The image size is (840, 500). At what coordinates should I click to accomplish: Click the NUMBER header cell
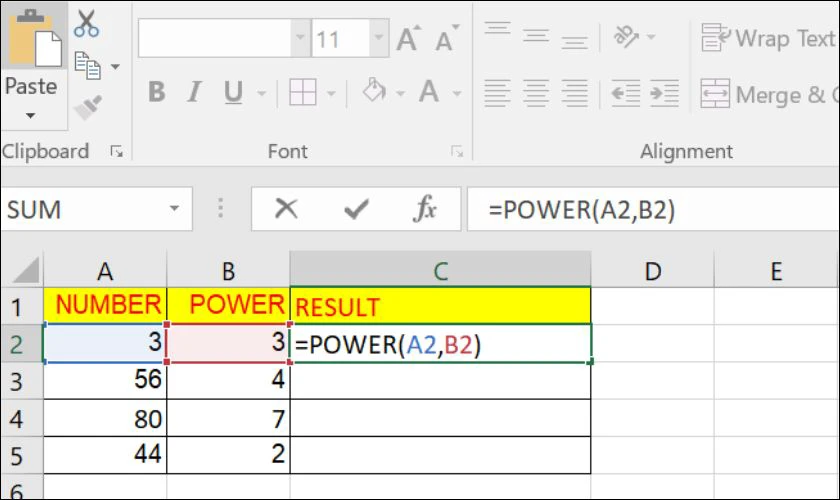[105, 305]
